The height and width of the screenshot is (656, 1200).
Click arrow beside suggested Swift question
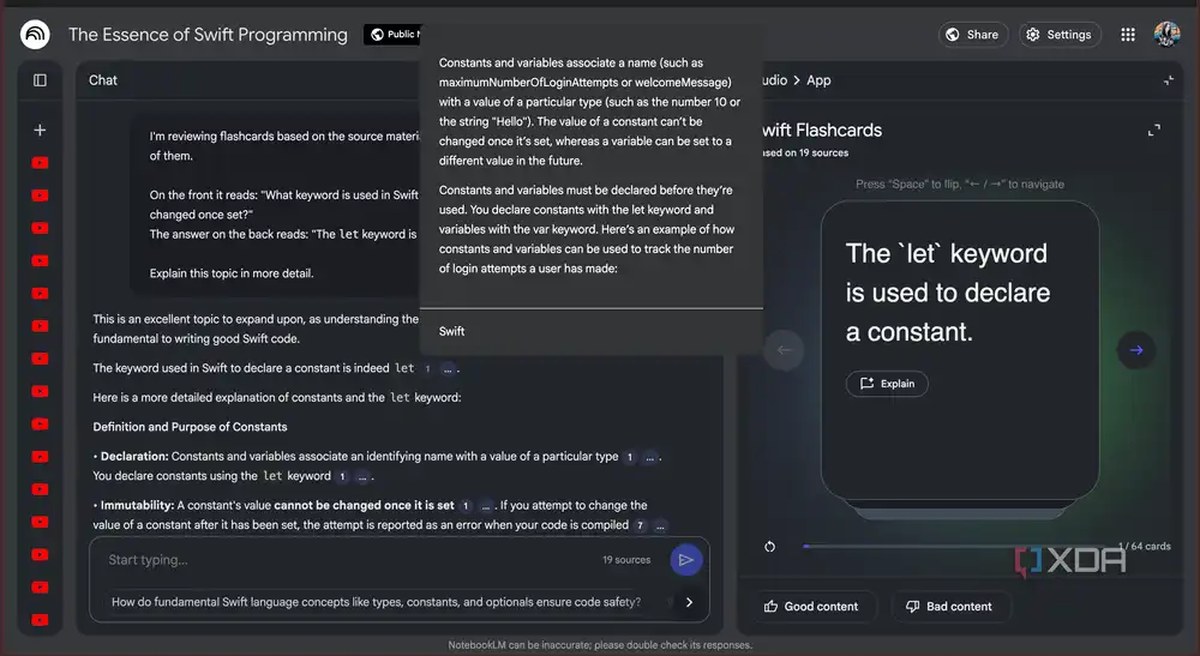point(688,602)
